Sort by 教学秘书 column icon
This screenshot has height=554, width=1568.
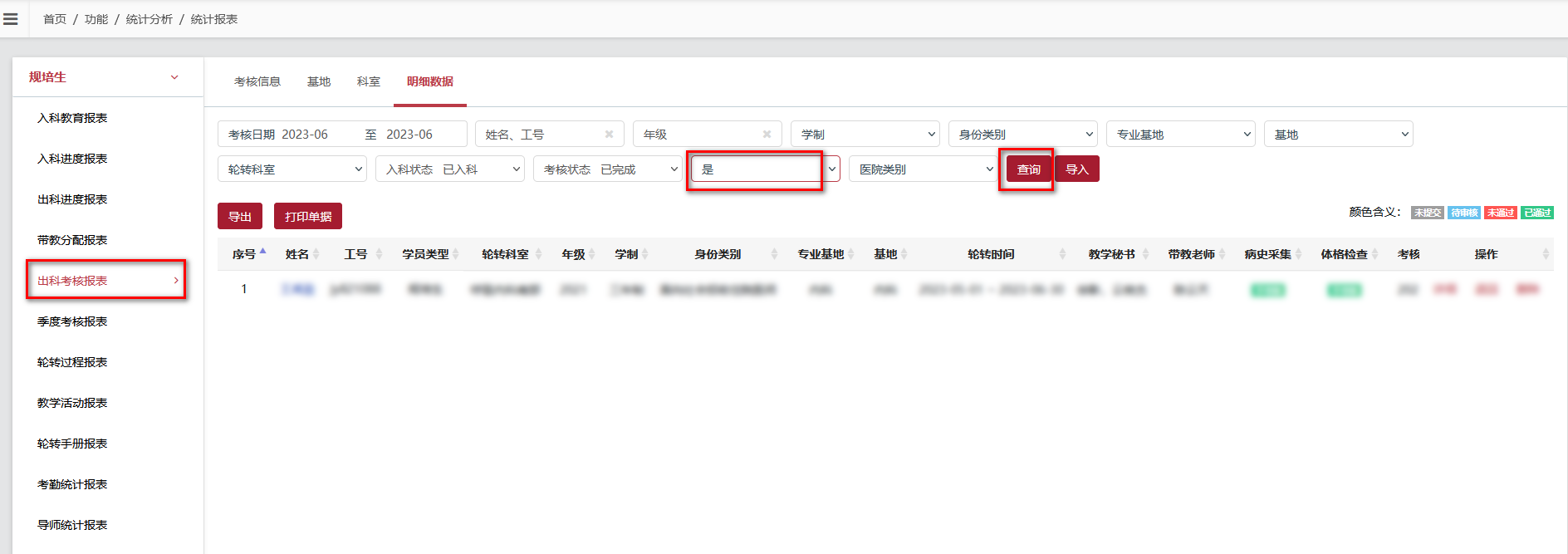tap(1145, 254)
